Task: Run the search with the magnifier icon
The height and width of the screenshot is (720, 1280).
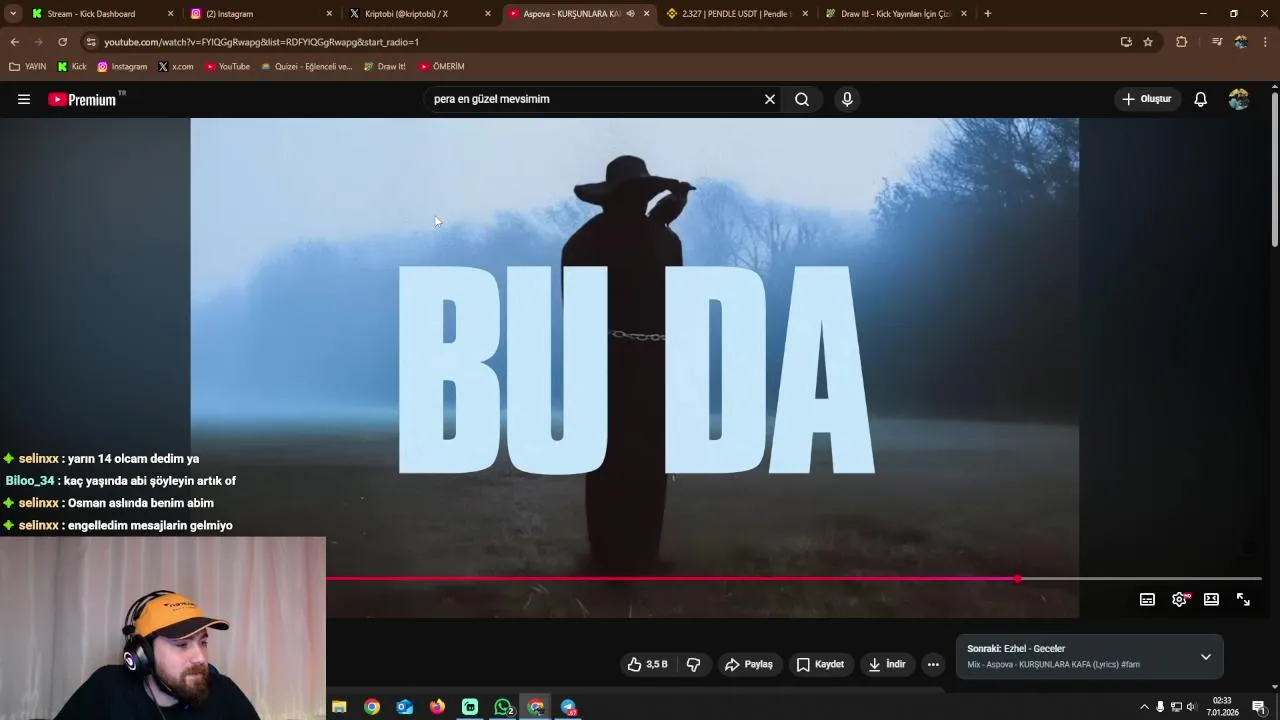Action: 802,99
